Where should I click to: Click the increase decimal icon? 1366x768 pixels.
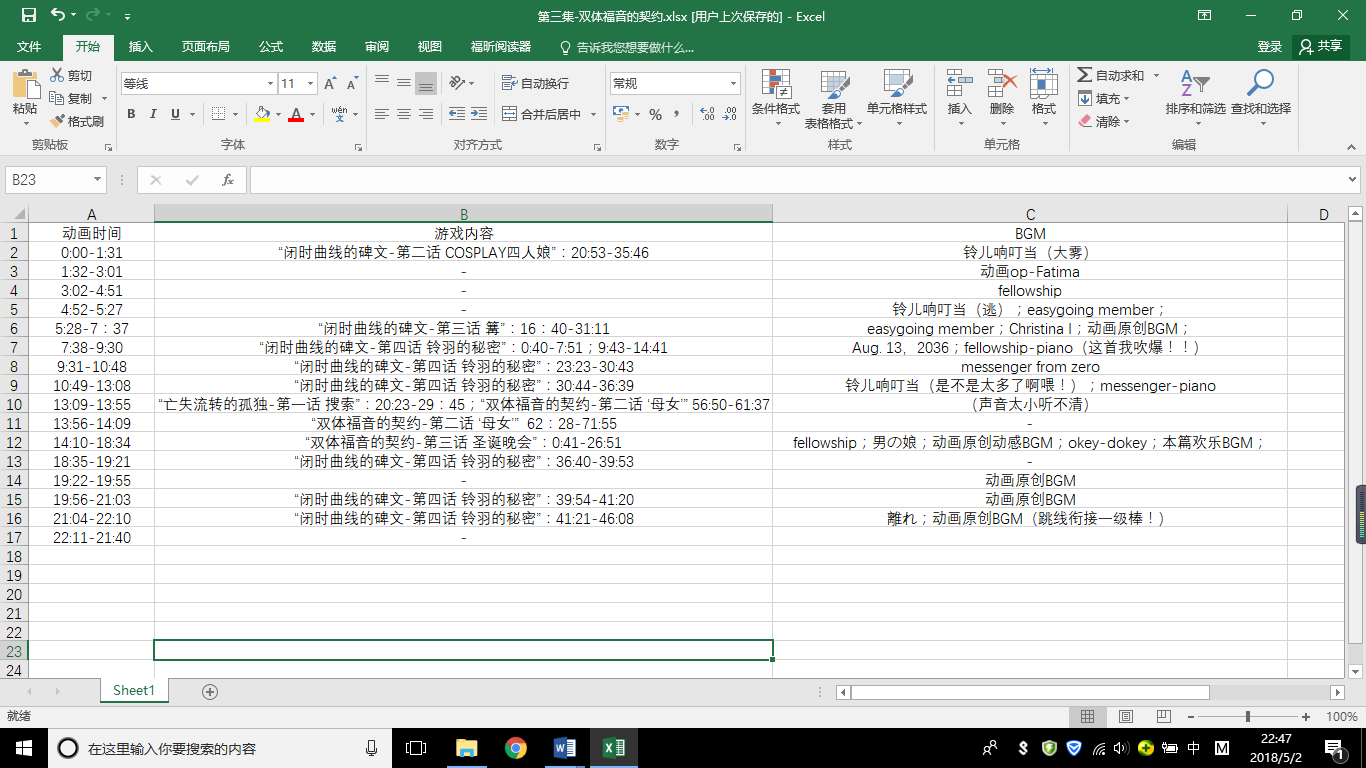tap(708, 114)
